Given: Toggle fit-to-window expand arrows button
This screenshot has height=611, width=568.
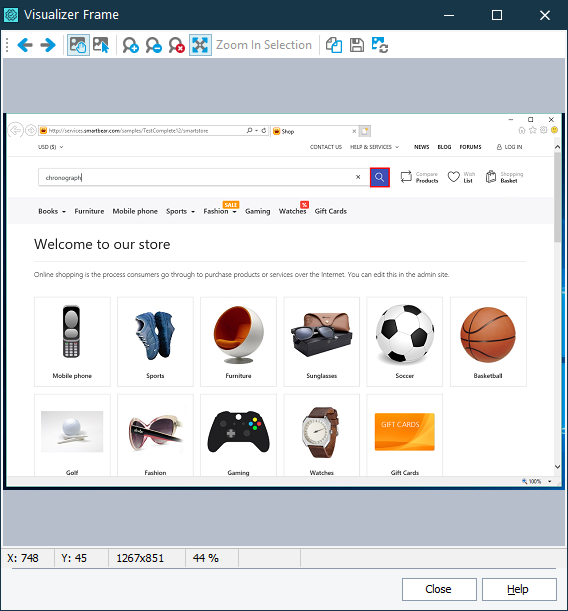Looking at the screenshot, I should 200,45.
